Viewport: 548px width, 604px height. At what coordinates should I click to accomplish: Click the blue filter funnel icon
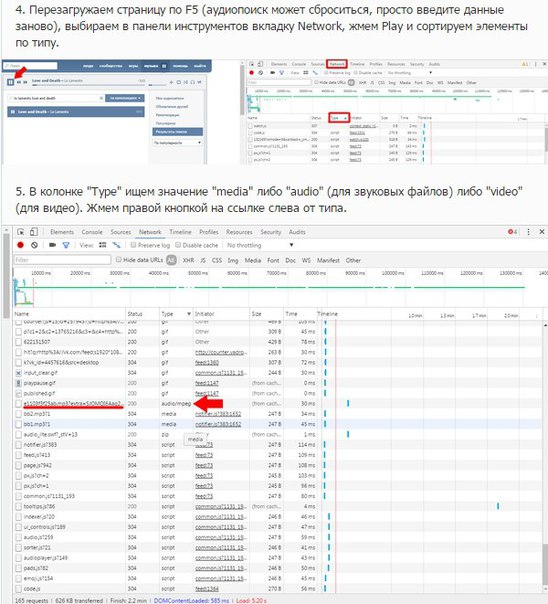(66, 245)
